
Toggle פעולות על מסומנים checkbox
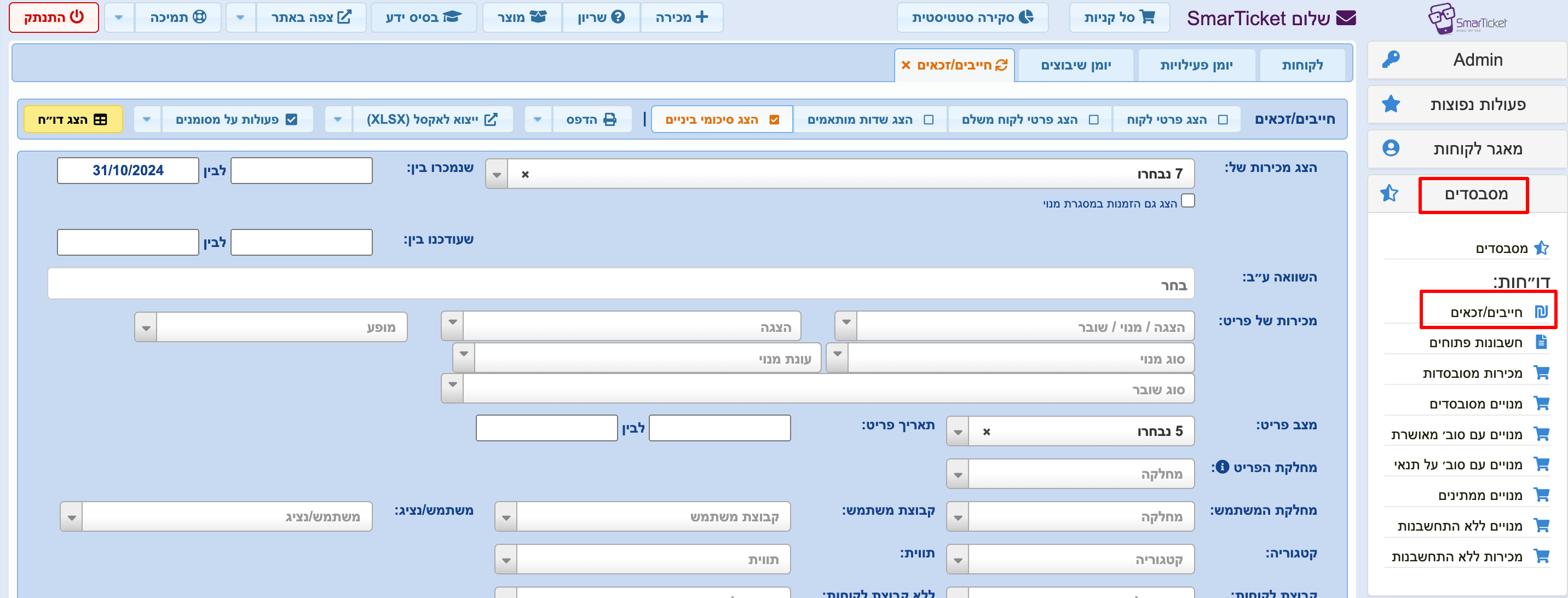pyautogui.click(x=292, y=119)
